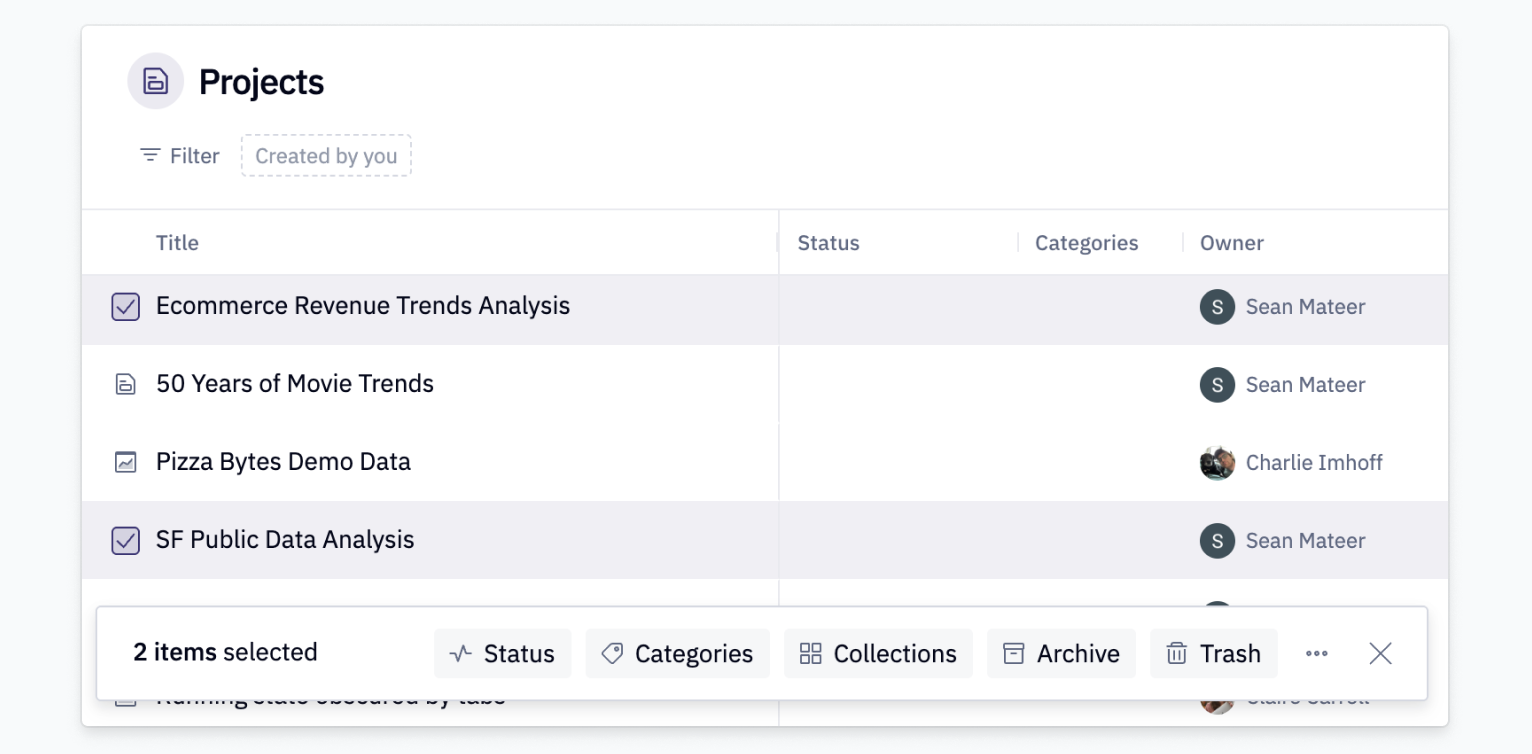Image resolution: width=1532 pixels, height=754 pixels.
Task: Click the 50 Years of Movie Trends document icon
Action: 125,384
